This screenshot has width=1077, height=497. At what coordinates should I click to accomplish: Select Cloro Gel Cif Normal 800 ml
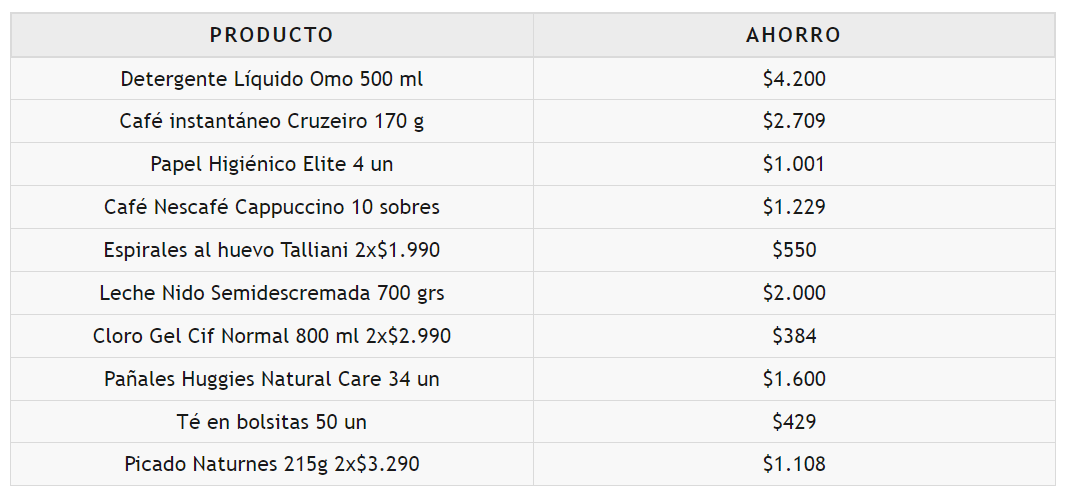pyautogui.click(x=272, y=337)
